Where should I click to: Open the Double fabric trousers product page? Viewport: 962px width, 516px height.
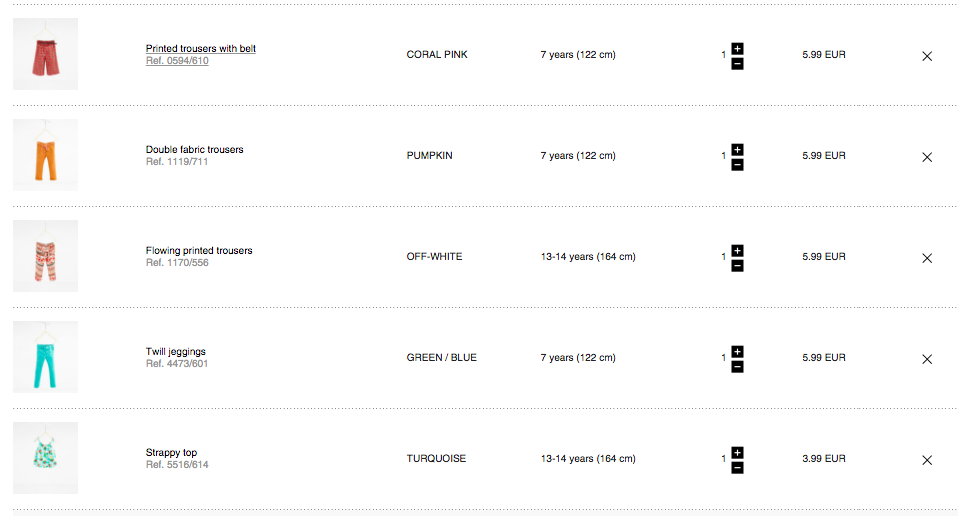pos(194,150)
